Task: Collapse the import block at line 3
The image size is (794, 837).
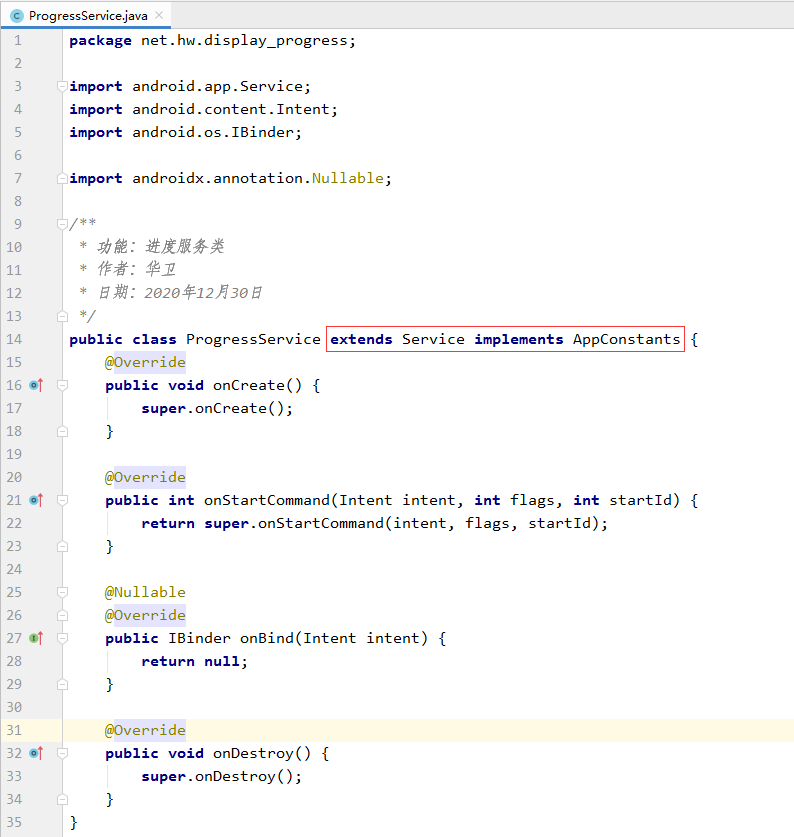Action: point(62,86)
